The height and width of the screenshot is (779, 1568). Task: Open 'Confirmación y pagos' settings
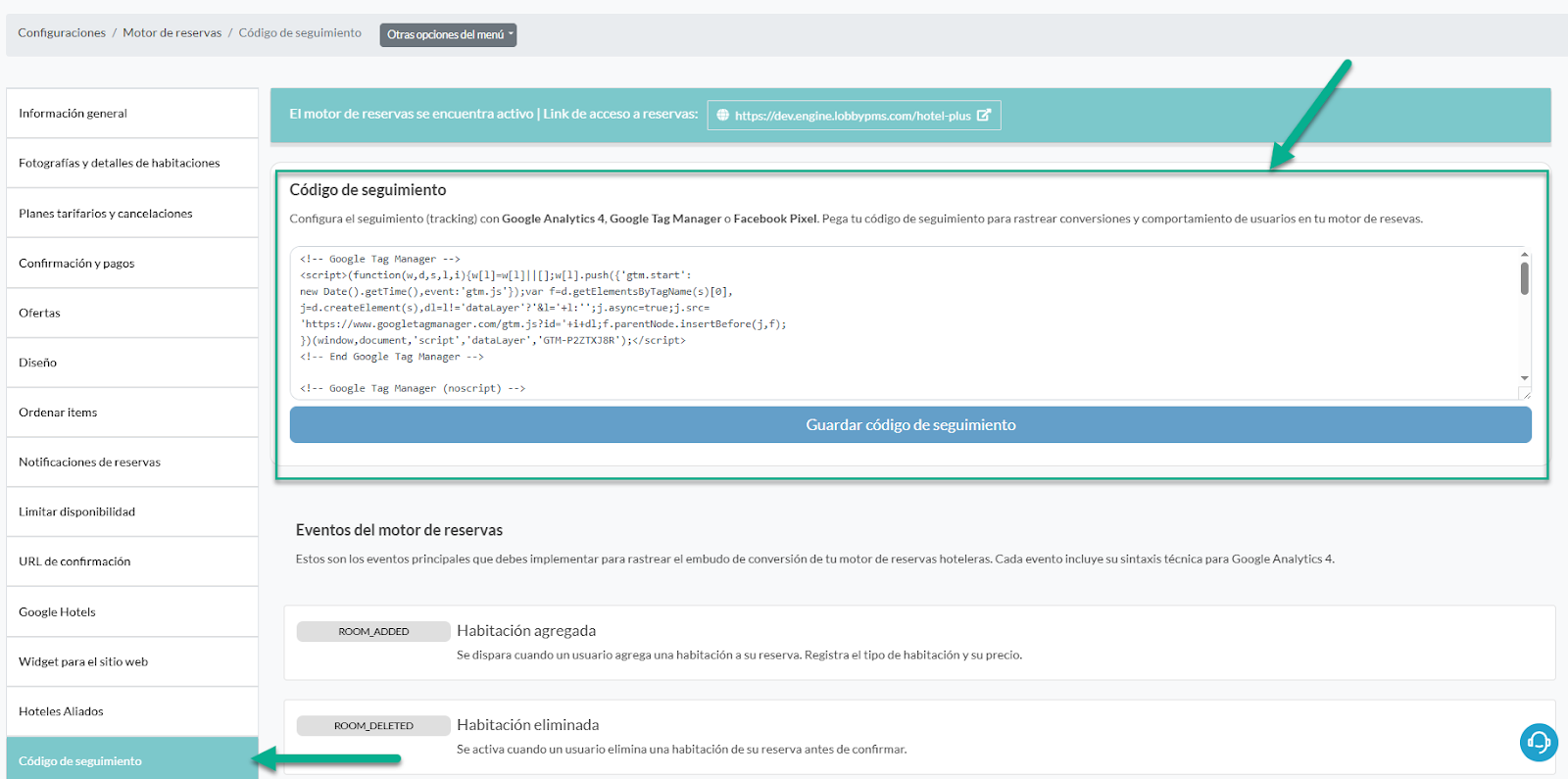[x=76, y=264]
